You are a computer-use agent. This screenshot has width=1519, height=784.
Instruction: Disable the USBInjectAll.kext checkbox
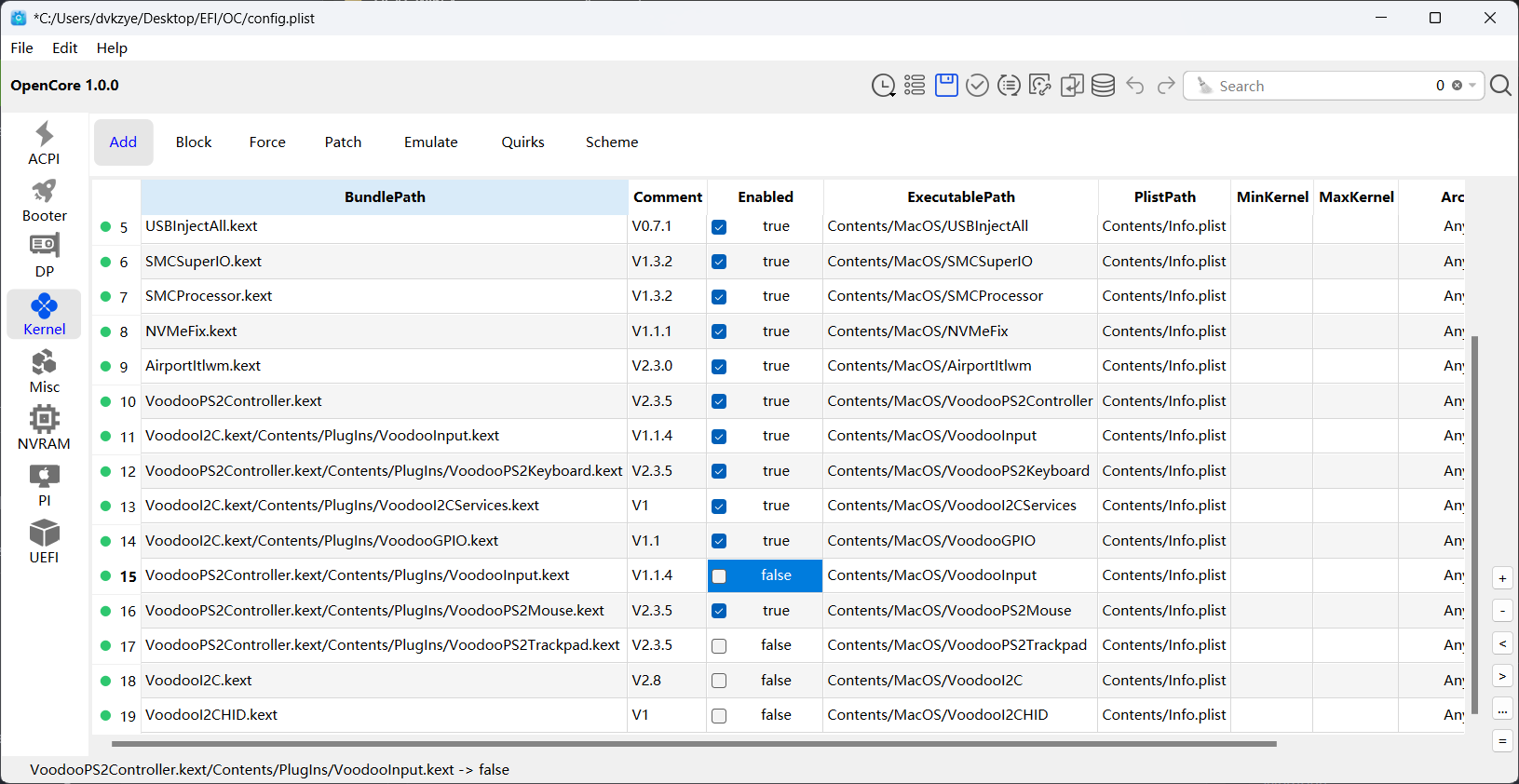click(x=719, y=227)
